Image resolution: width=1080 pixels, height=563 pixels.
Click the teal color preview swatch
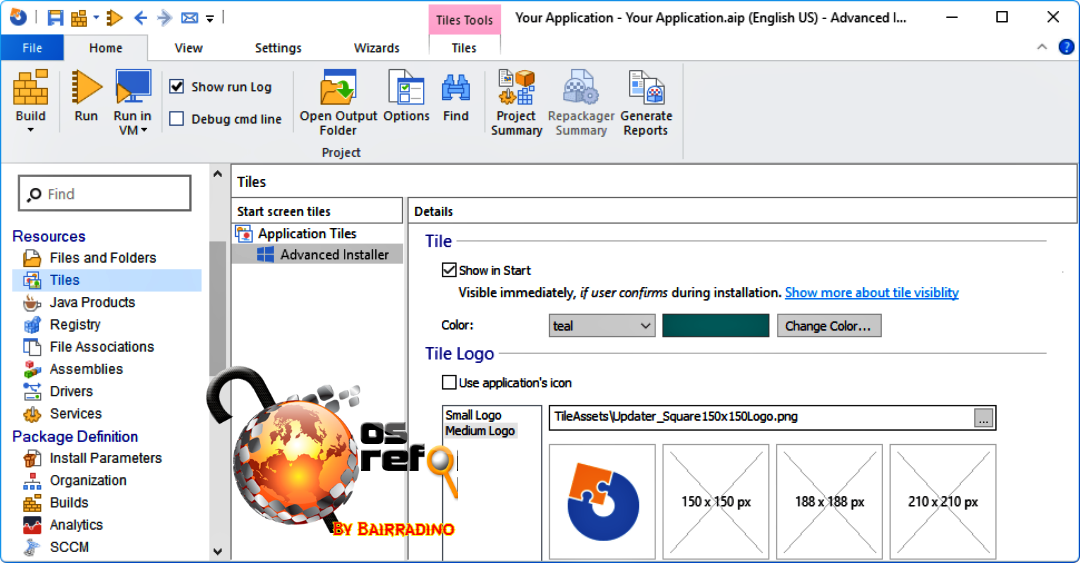click(716, 325)
